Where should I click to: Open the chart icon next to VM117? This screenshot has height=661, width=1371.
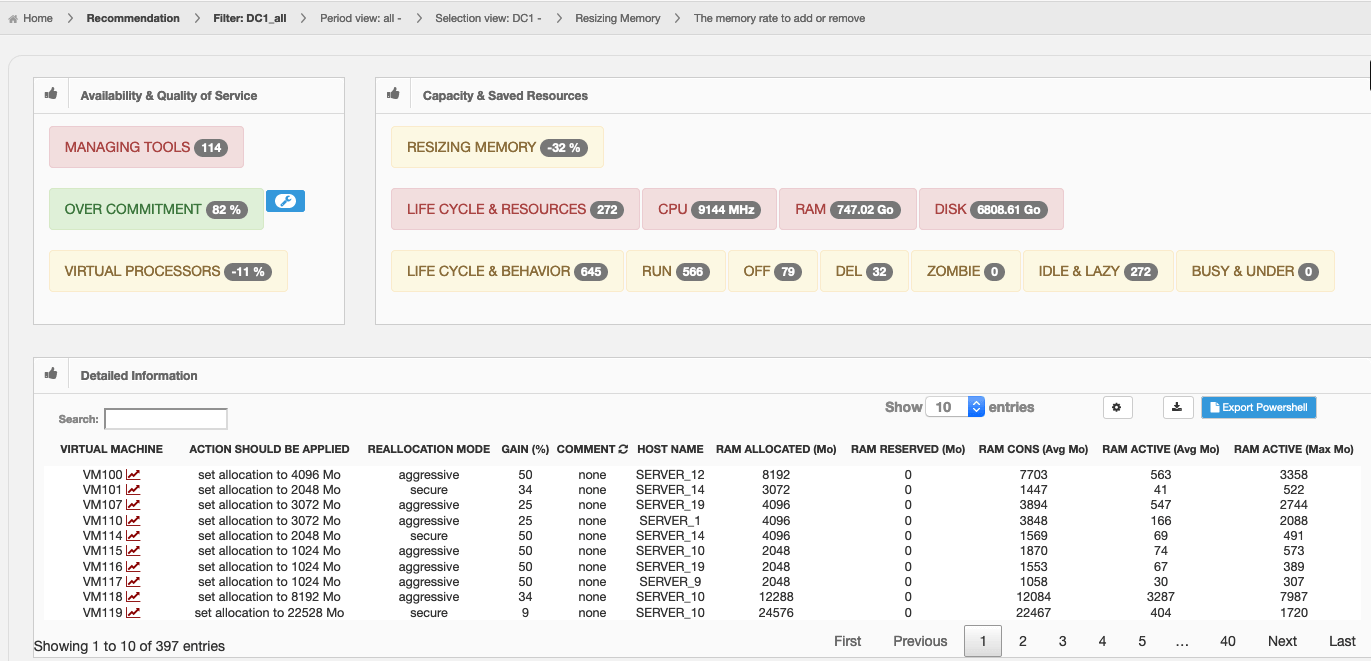pyautogui.click(x=133, y=582)
